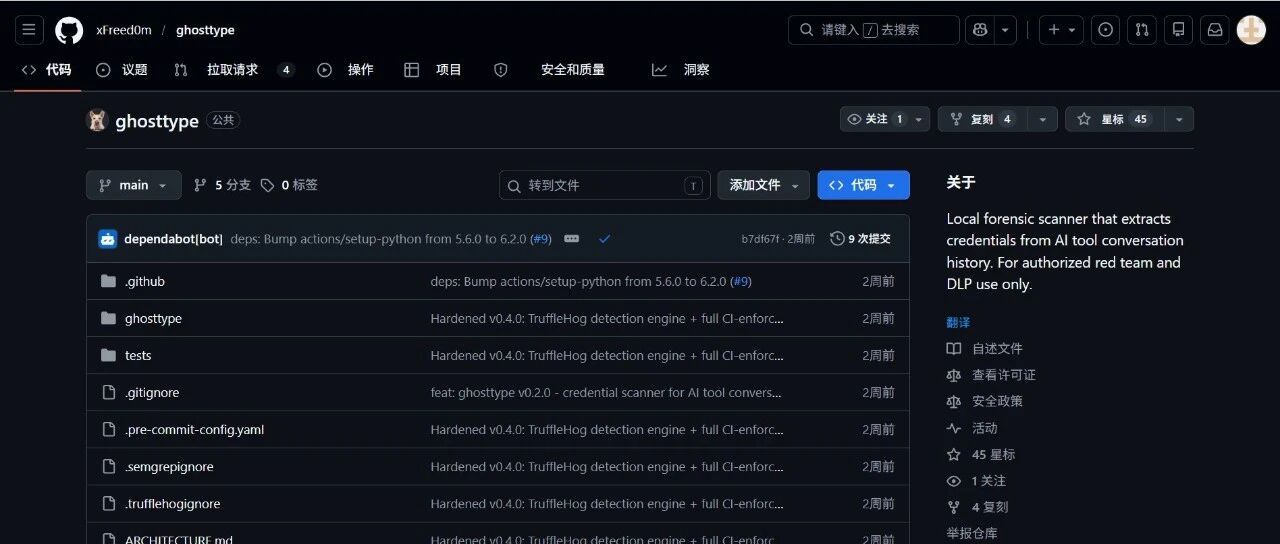Click the .gitignore commit message feat: ghosttype v0.2.0
The width and height of the screenshot is (1280, 544).
[x=607, y=393]
